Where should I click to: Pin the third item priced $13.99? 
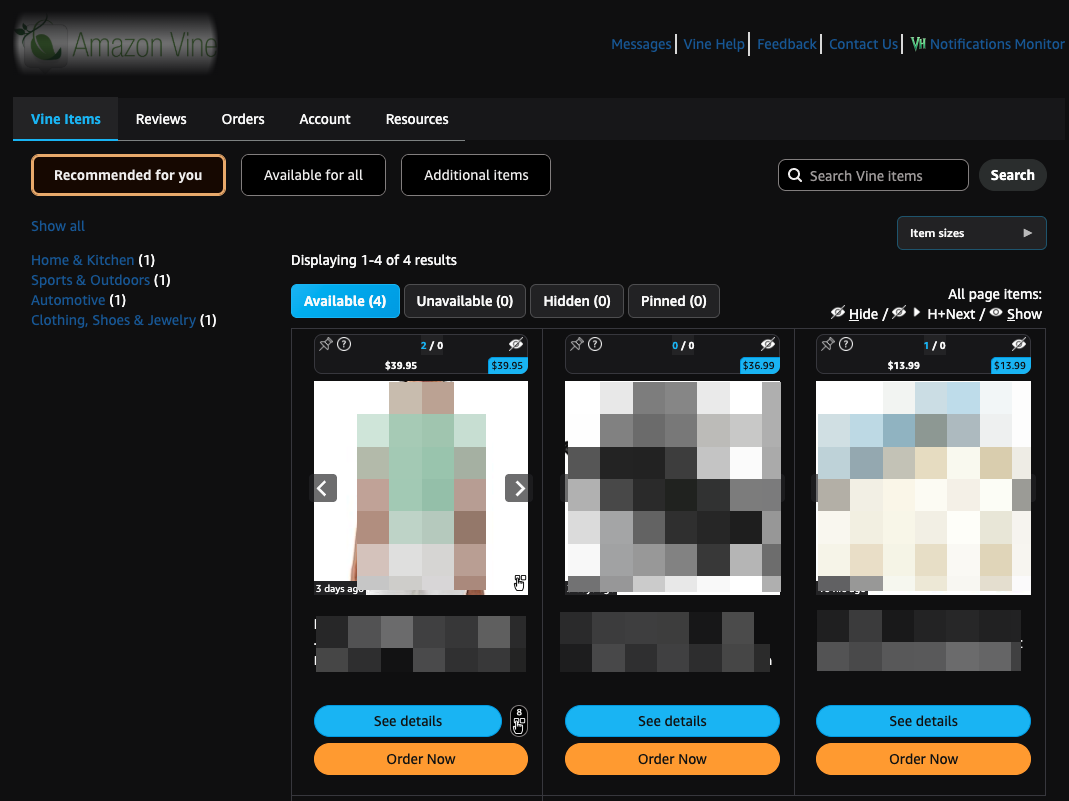click(827, 345)
